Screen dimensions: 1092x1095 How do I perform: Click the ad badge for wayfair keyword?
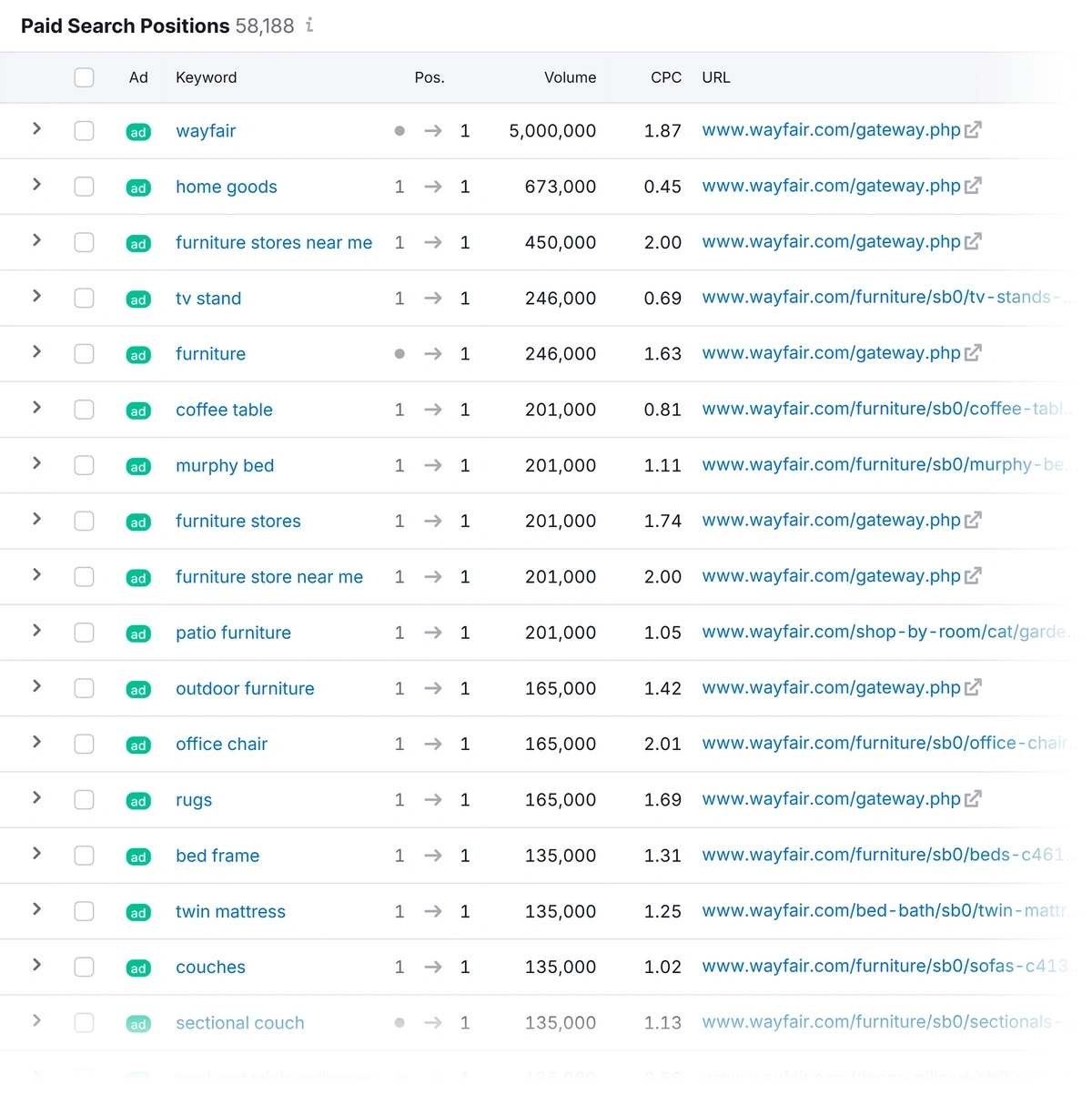click(138, 132)
